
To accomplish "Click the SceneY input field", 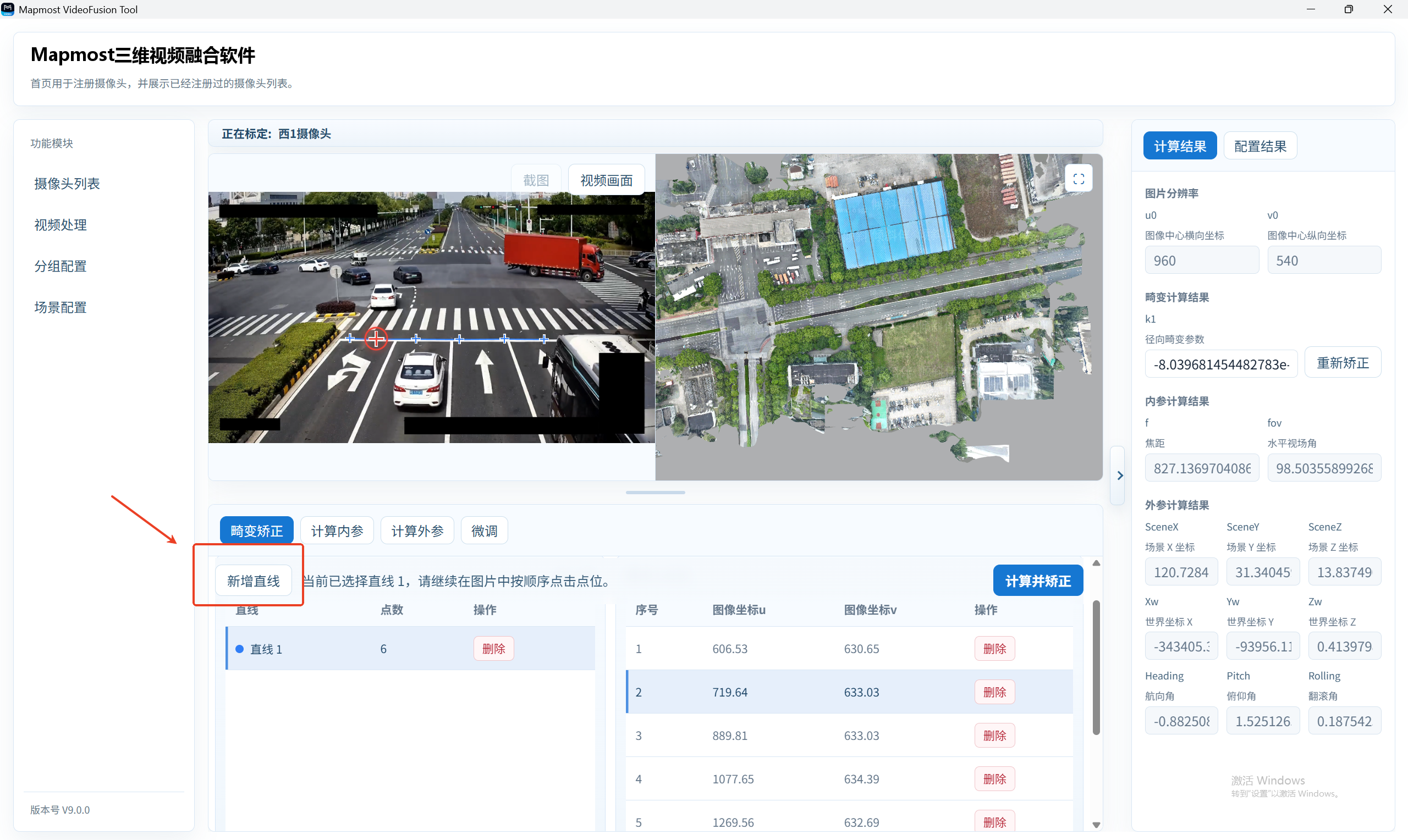I will pos(1262,572).
